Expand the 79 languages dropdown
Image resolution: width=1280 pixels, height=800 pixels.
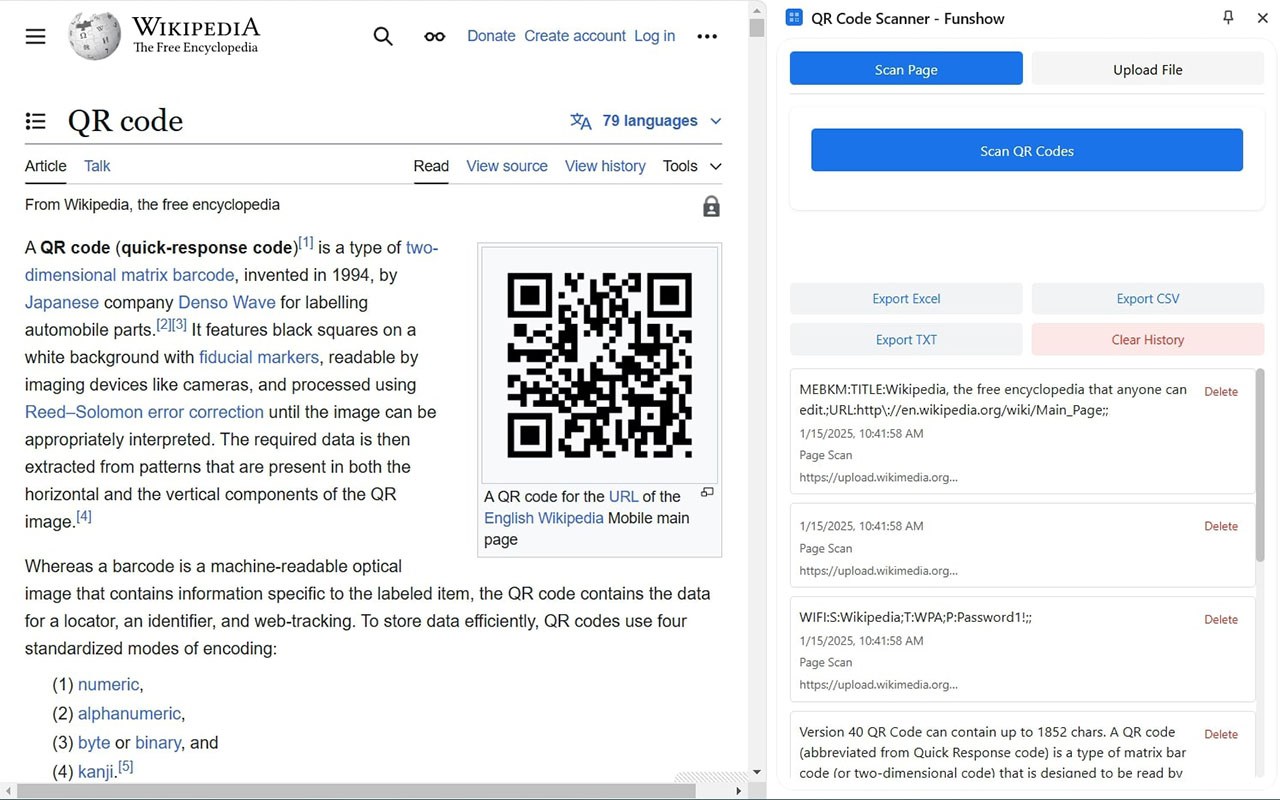point(646,121)
